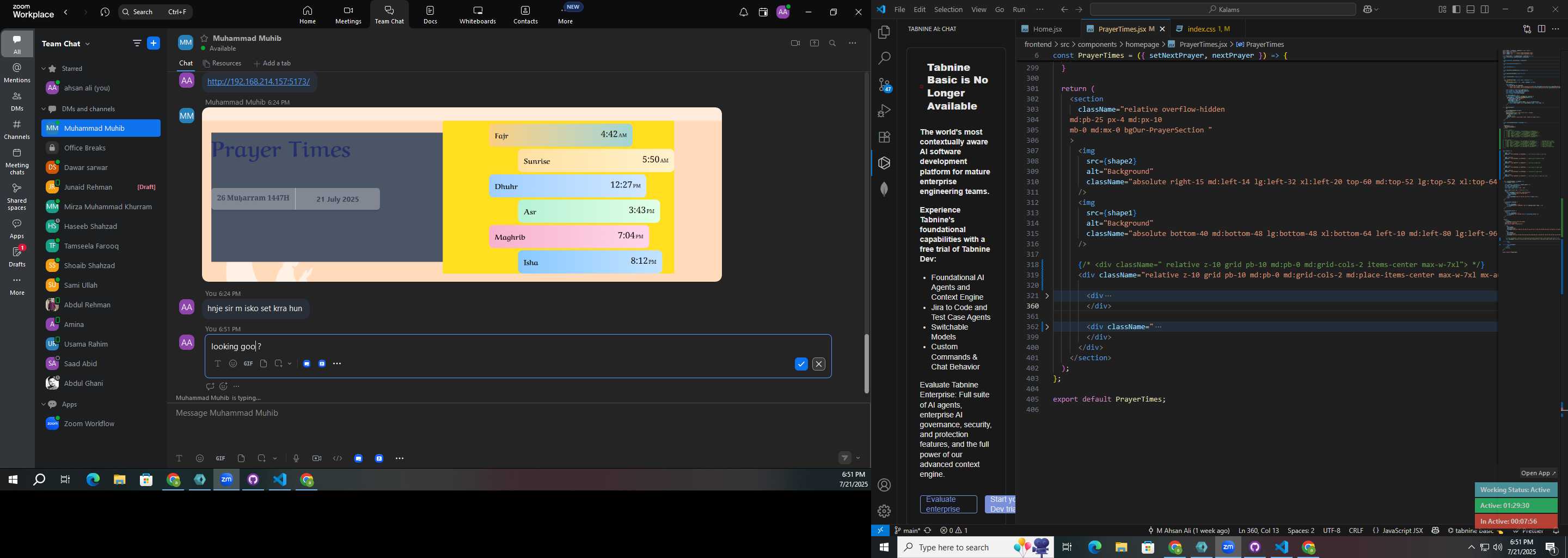This screenshot has width=1568, height=558.
Task: Toggle VS Code secondary side bar
Action: coord(1485,9)
